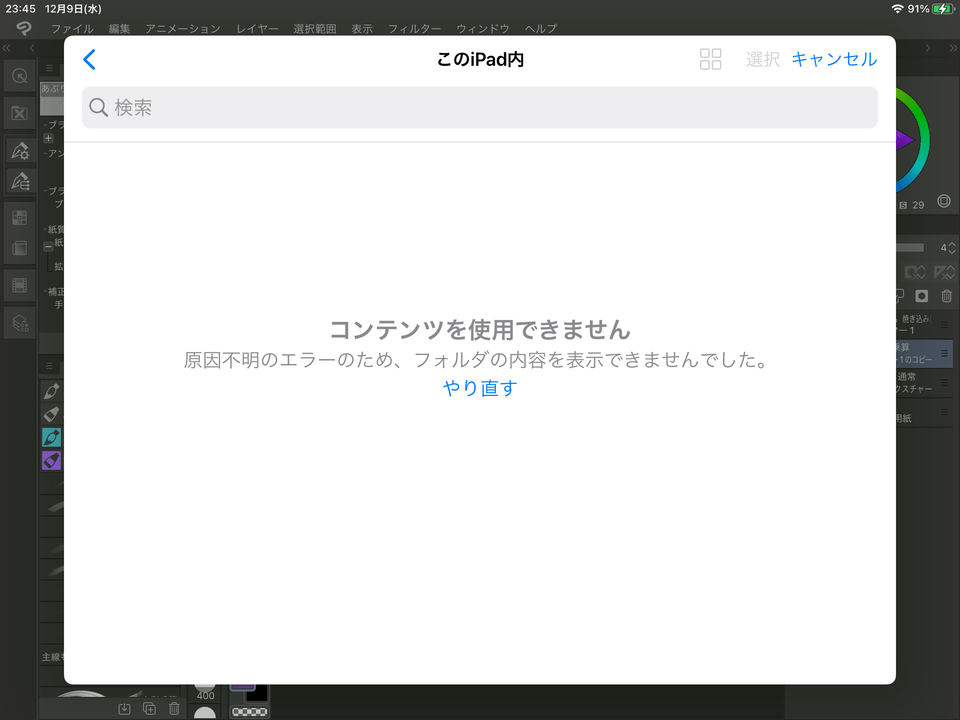Click the duplicate sub tool icon
This screenshot has width=960, height=720.
pyautogui.click(x=149, y=709)
